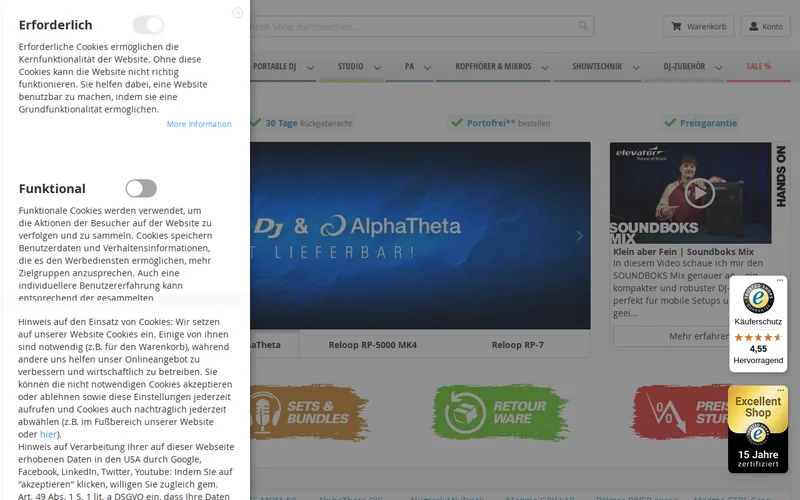800x500 pixels.
Task: Open the DJ-ZUBEHÖR menu
Action: pyautogui.click(x=684, y=66)
